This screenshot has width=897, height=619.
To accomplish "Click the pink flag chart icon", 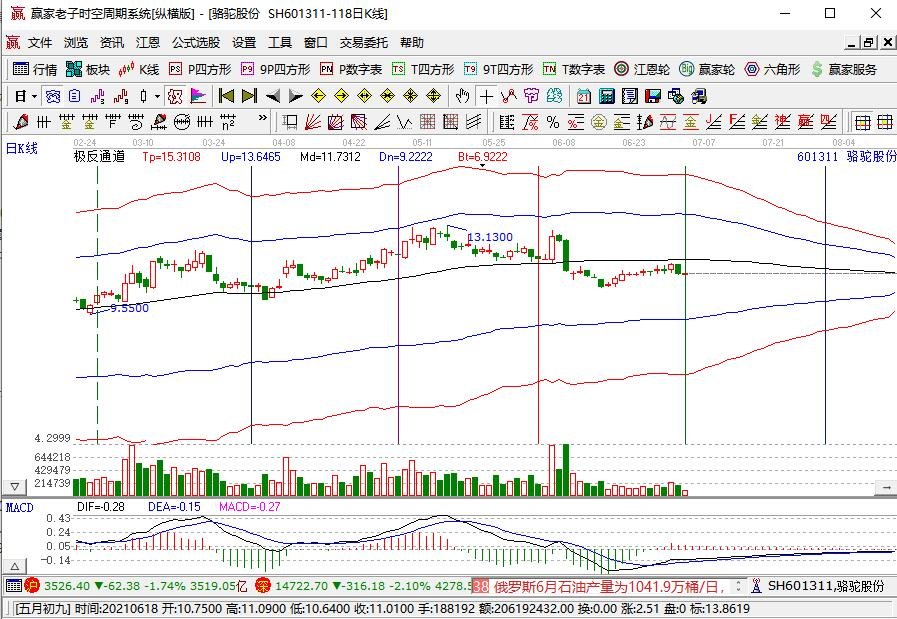I will tap(198, 96).
